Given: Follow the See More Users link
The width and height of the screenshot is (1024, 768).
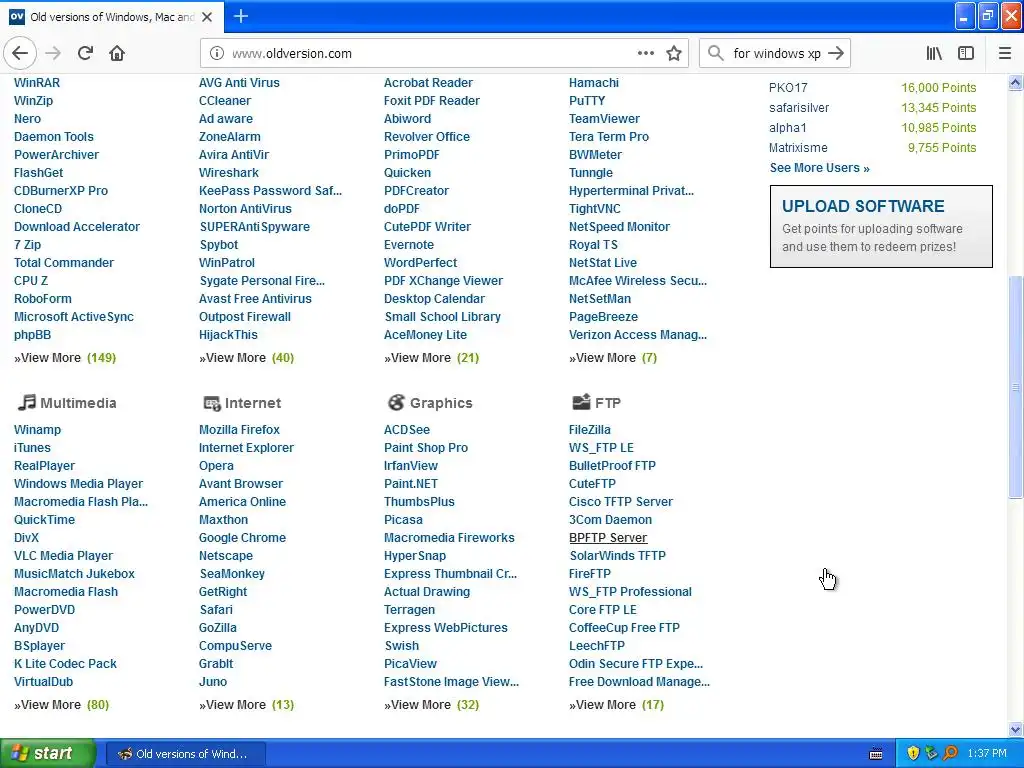Looking at the screenshot, I should click(819, 168).
